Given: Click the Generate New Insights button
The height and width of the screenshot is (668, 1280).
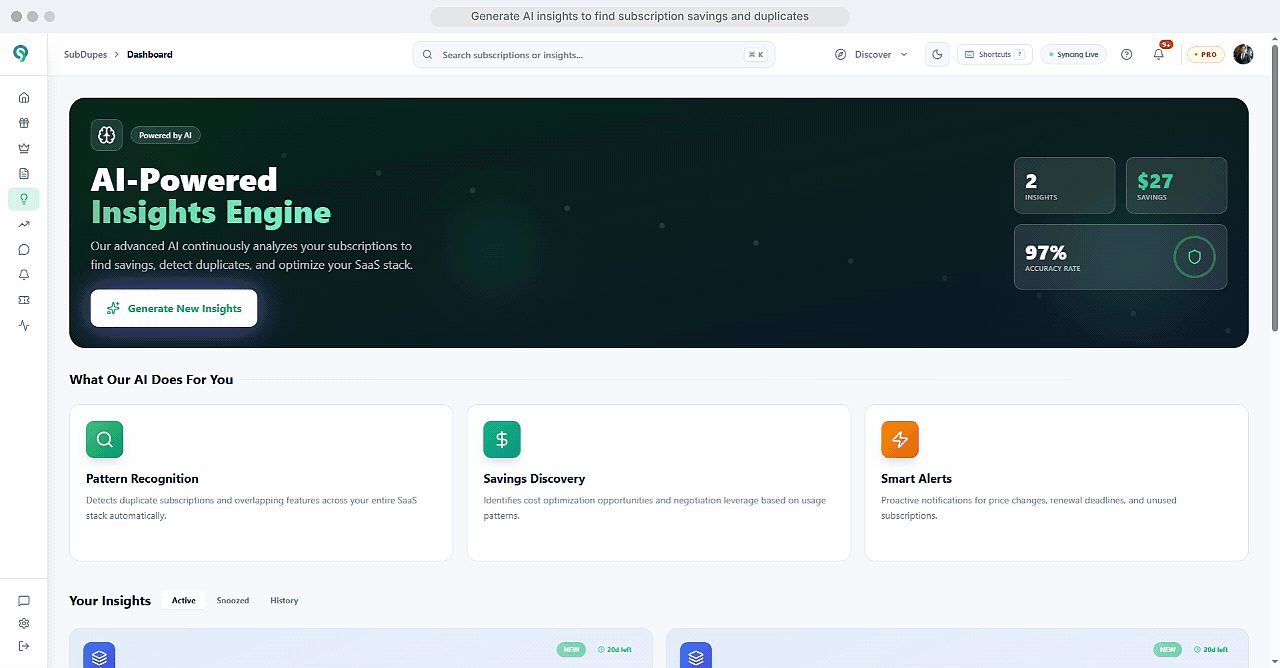Looking at the screenshot, I should [x=173, y=308].
